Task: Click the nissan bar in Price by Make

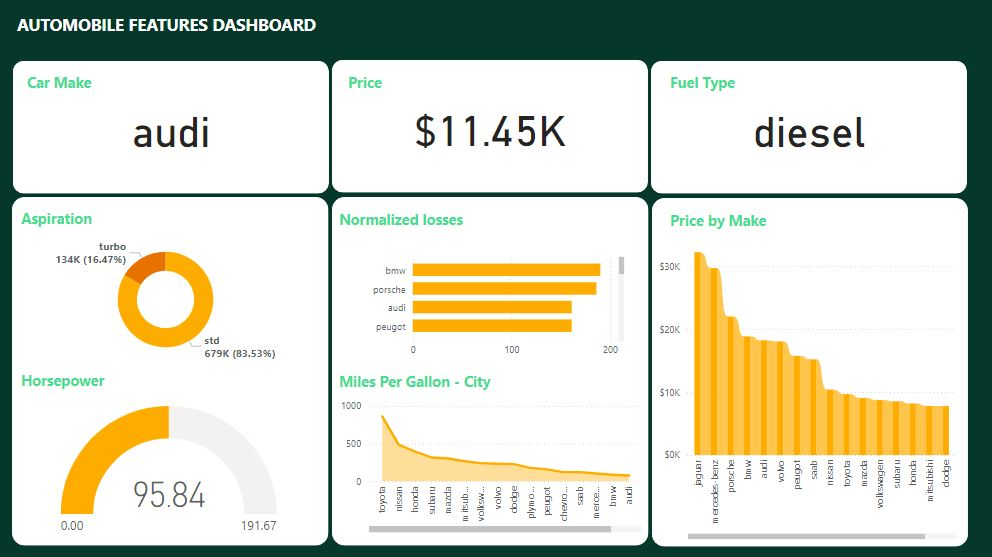Action: tap(830, 422)
